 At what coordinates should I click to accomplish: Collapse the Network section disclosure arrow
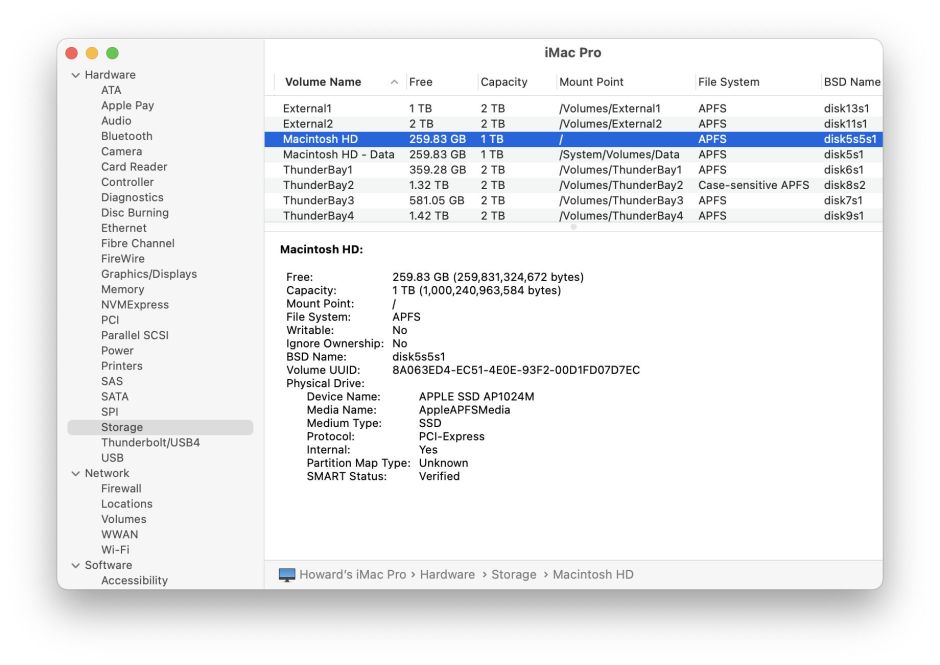coord(75,474)
